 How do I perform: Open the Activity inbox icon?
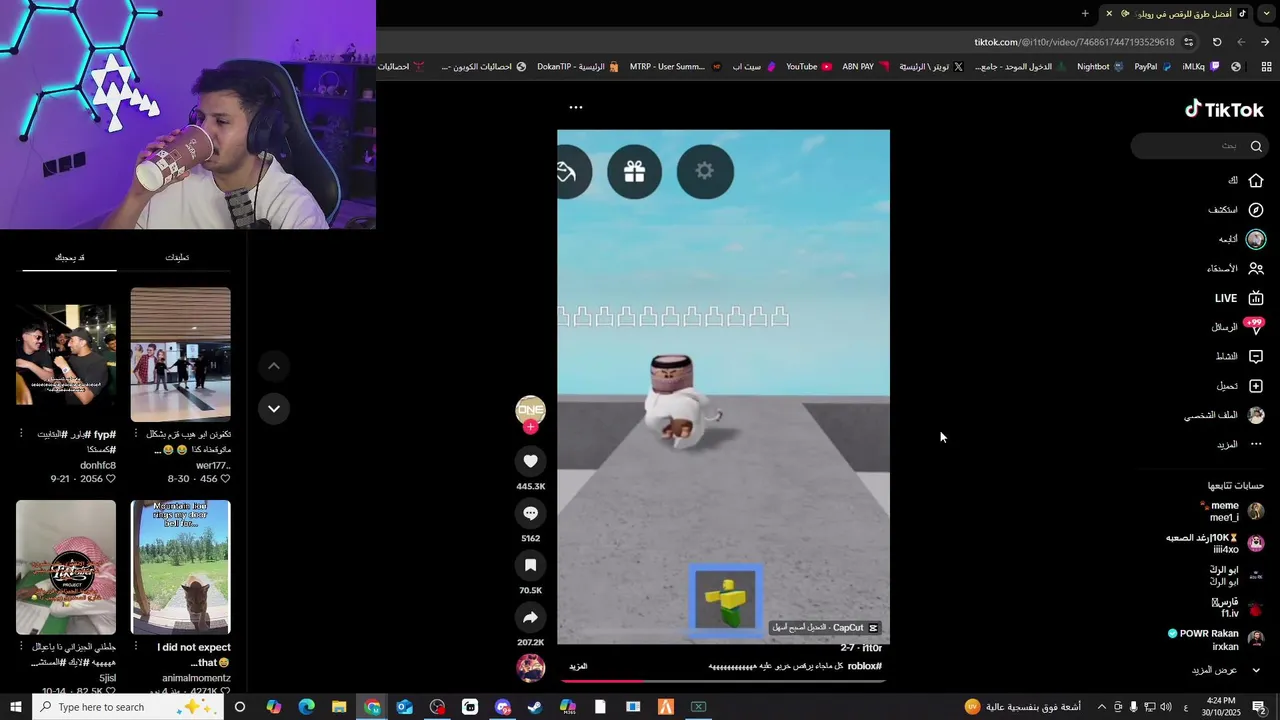1256,356
